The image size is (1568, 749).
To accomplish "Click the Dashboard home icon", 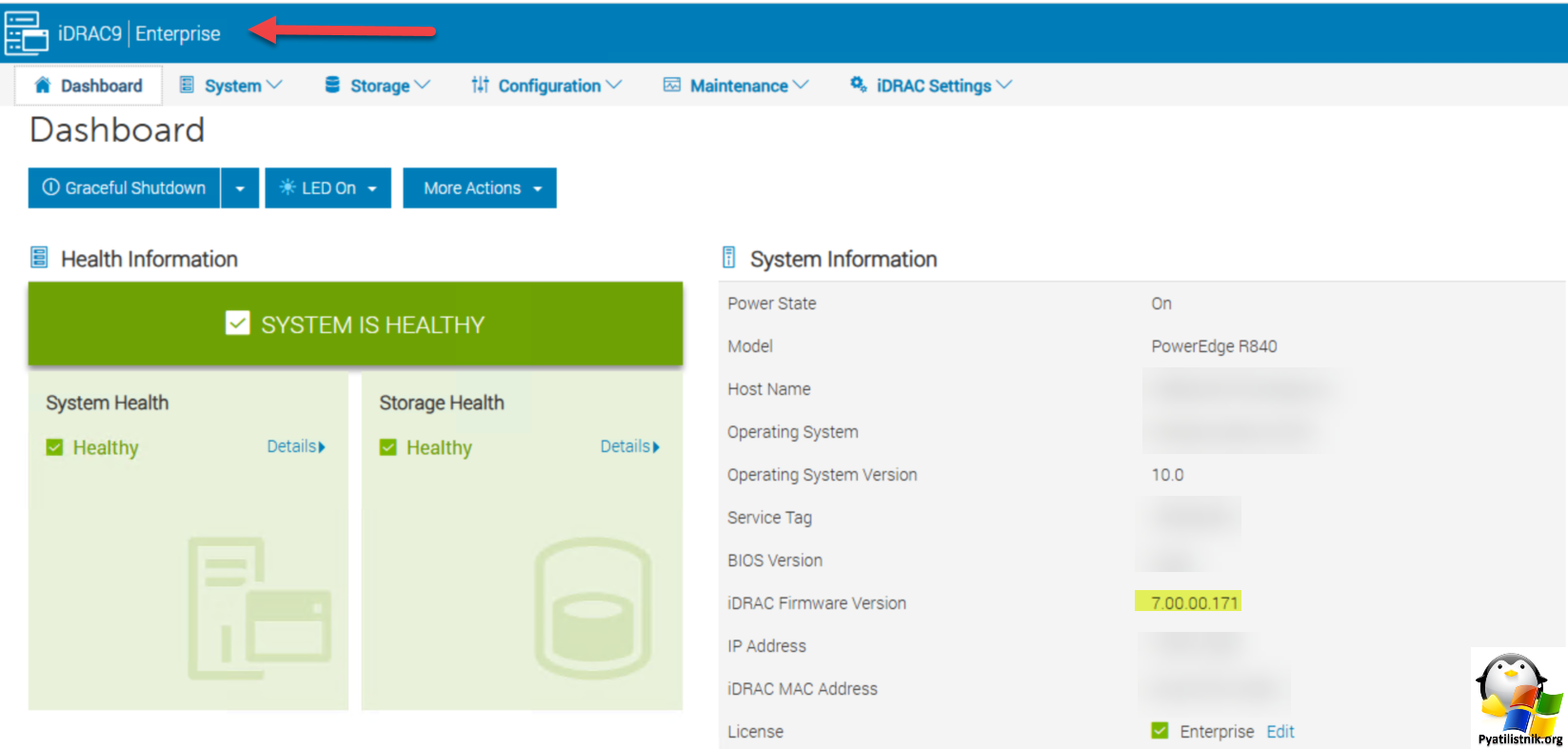I will [x=42, y=86].
